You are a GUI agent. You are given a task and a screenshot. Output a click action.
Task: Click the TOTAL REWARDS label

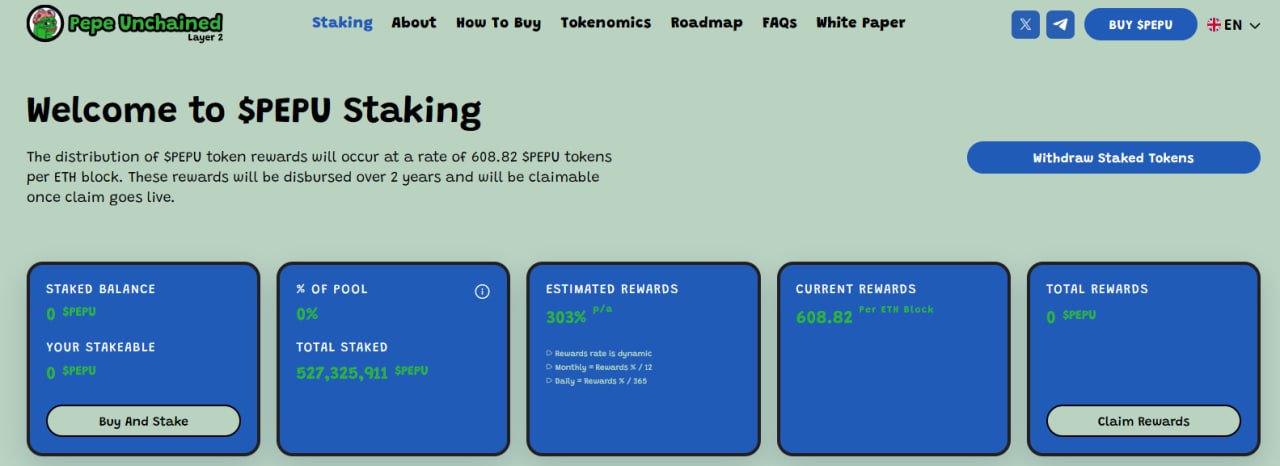click(1097, 289)
